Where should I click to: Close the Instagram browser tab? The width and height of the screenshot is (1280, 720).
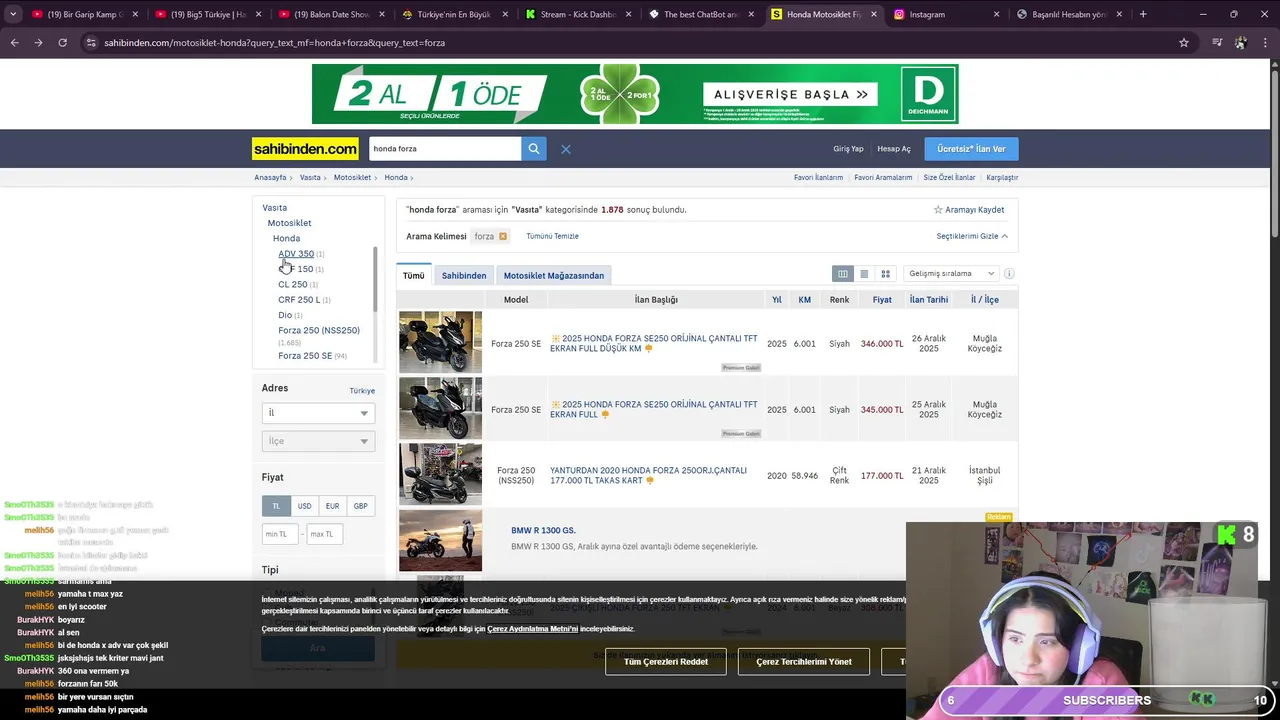point(996,14)
